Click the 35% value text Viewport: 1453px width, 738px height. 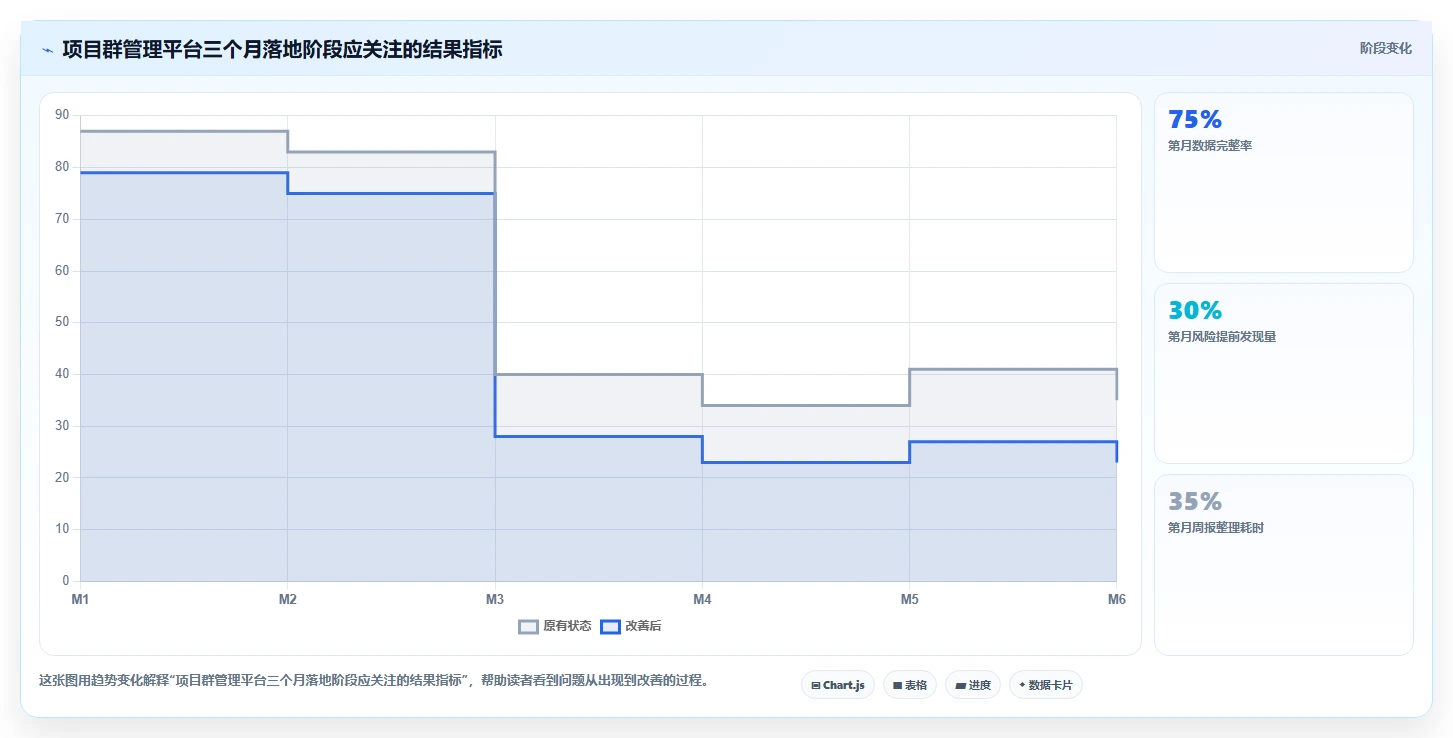pyautogui.click(x=1195, y=502)
